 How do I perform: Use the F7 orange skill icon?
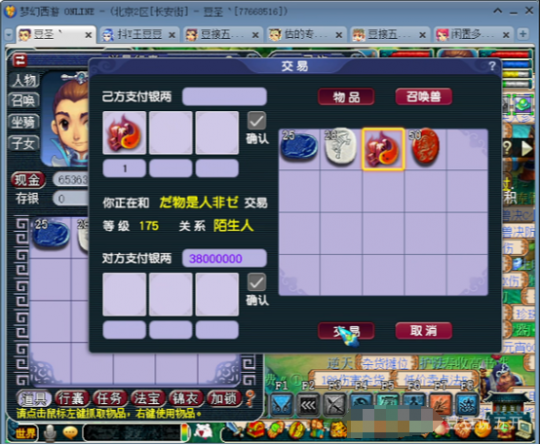(440, 405)
